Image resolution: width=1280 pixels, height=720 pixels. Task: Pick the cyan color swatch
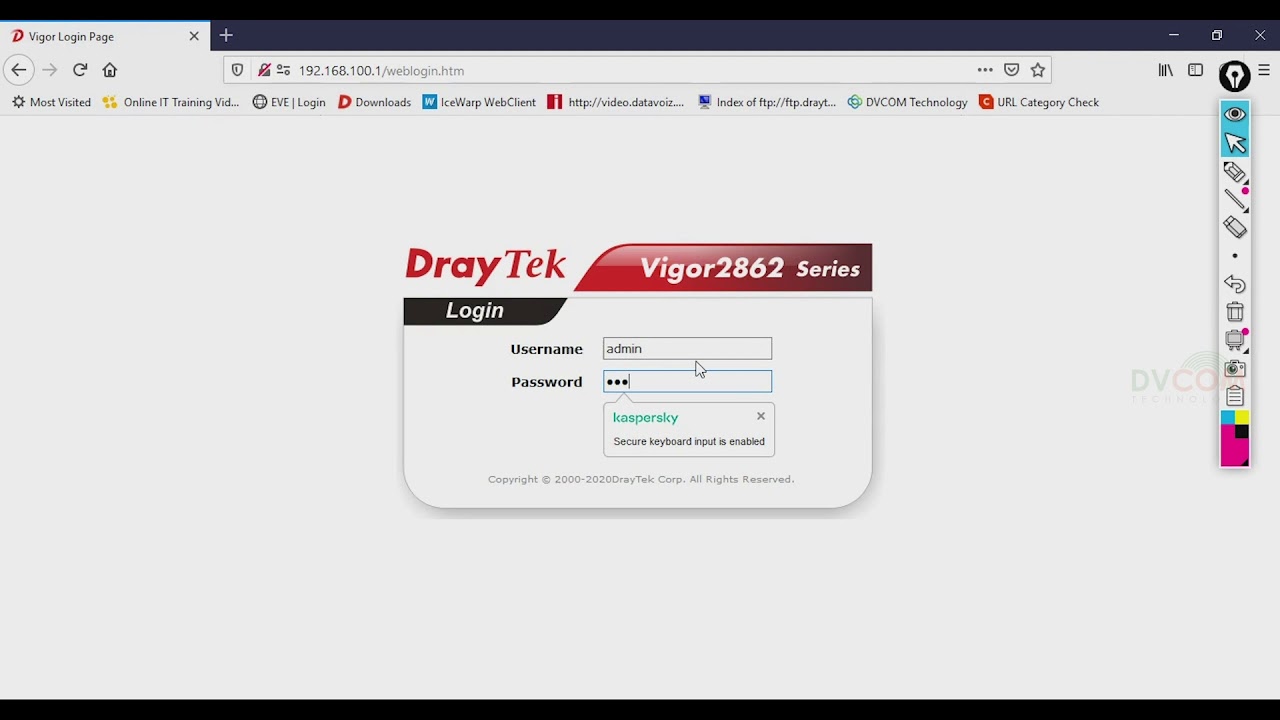click(x=1227, y=417)
